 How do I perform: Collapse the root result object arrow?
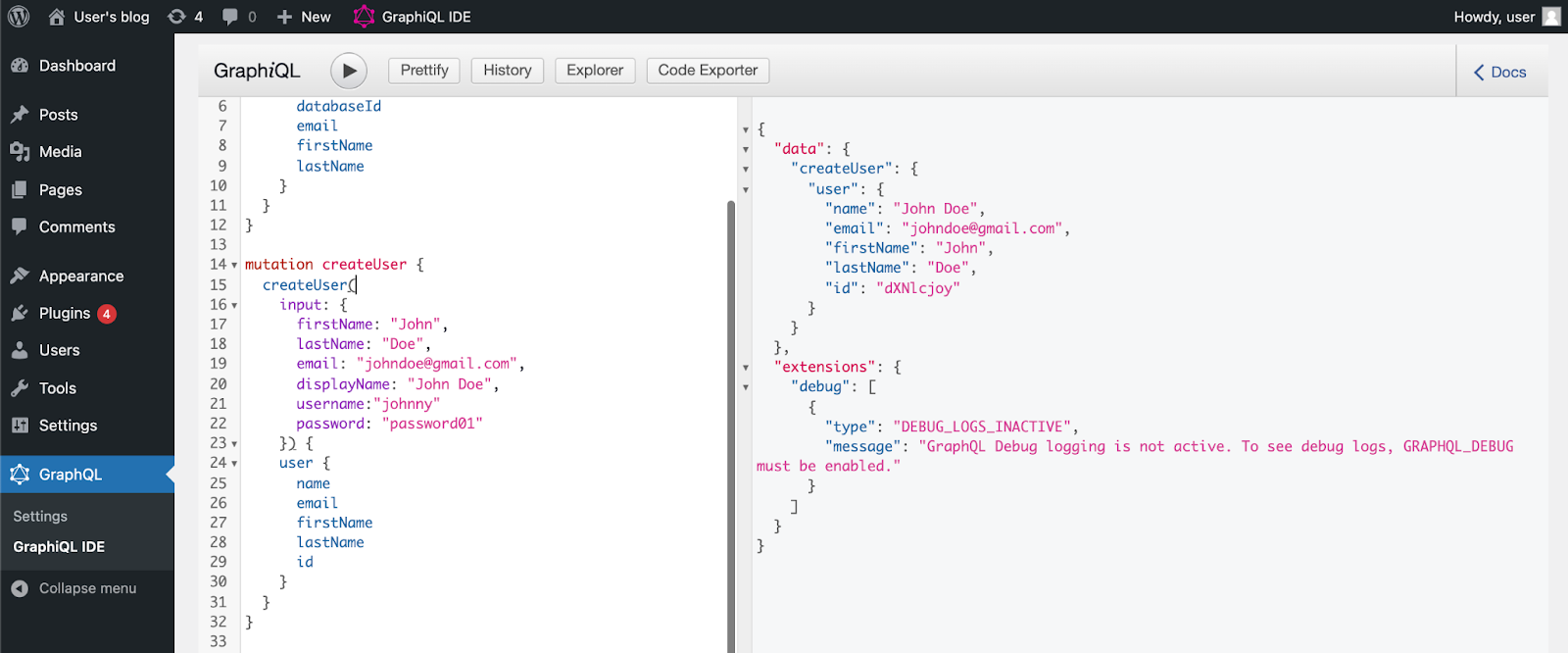pos(746,129)
